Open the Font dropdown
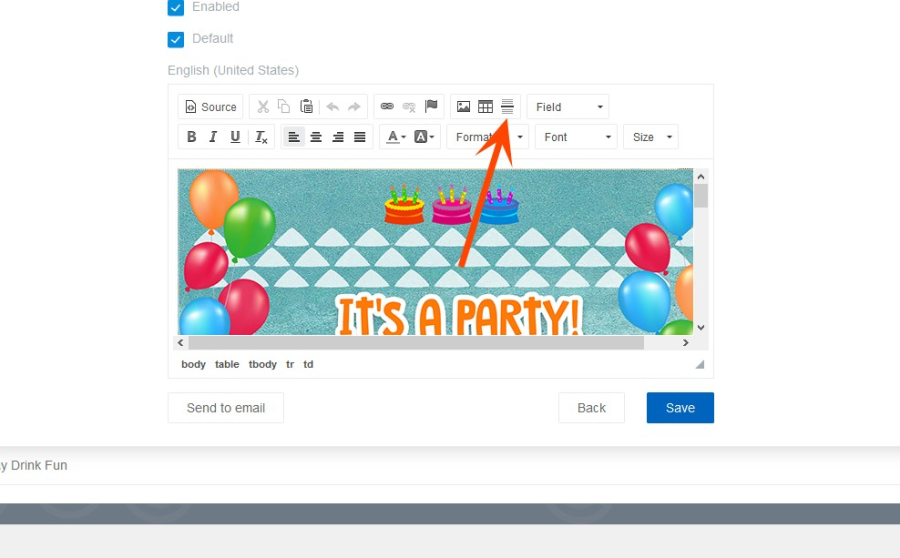The width and height of the screenshot is (900, 558). click(x=576, y=137)
